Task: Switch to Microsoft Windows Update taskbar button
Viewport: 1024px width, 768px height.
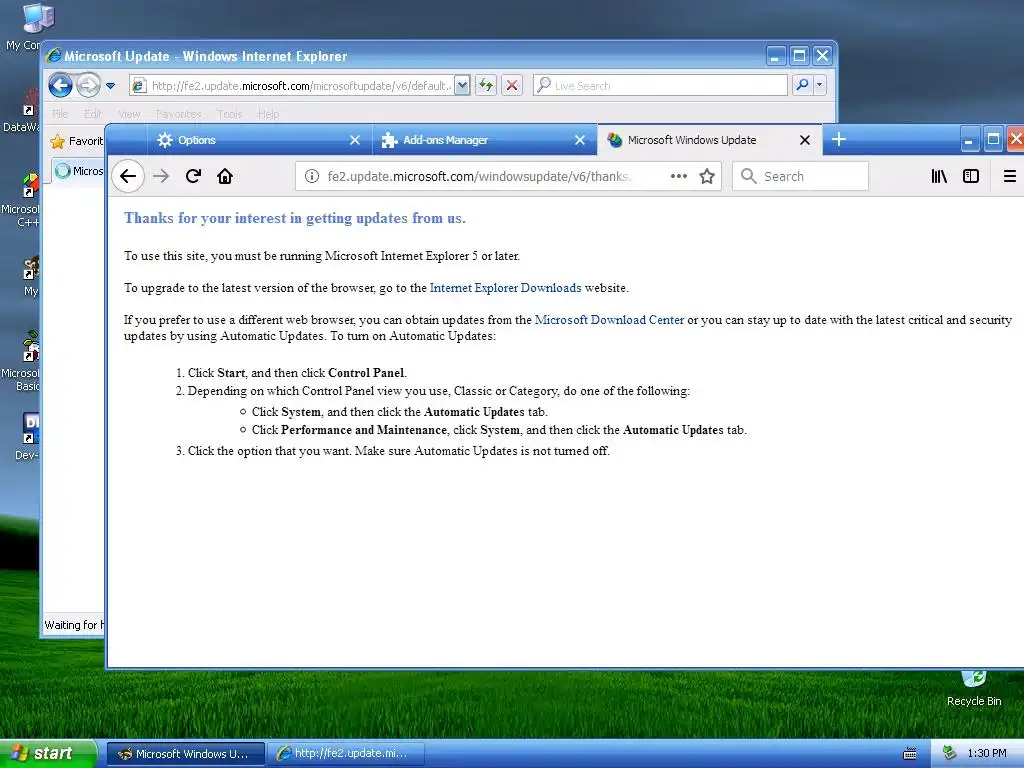Action: pos(185,754)
